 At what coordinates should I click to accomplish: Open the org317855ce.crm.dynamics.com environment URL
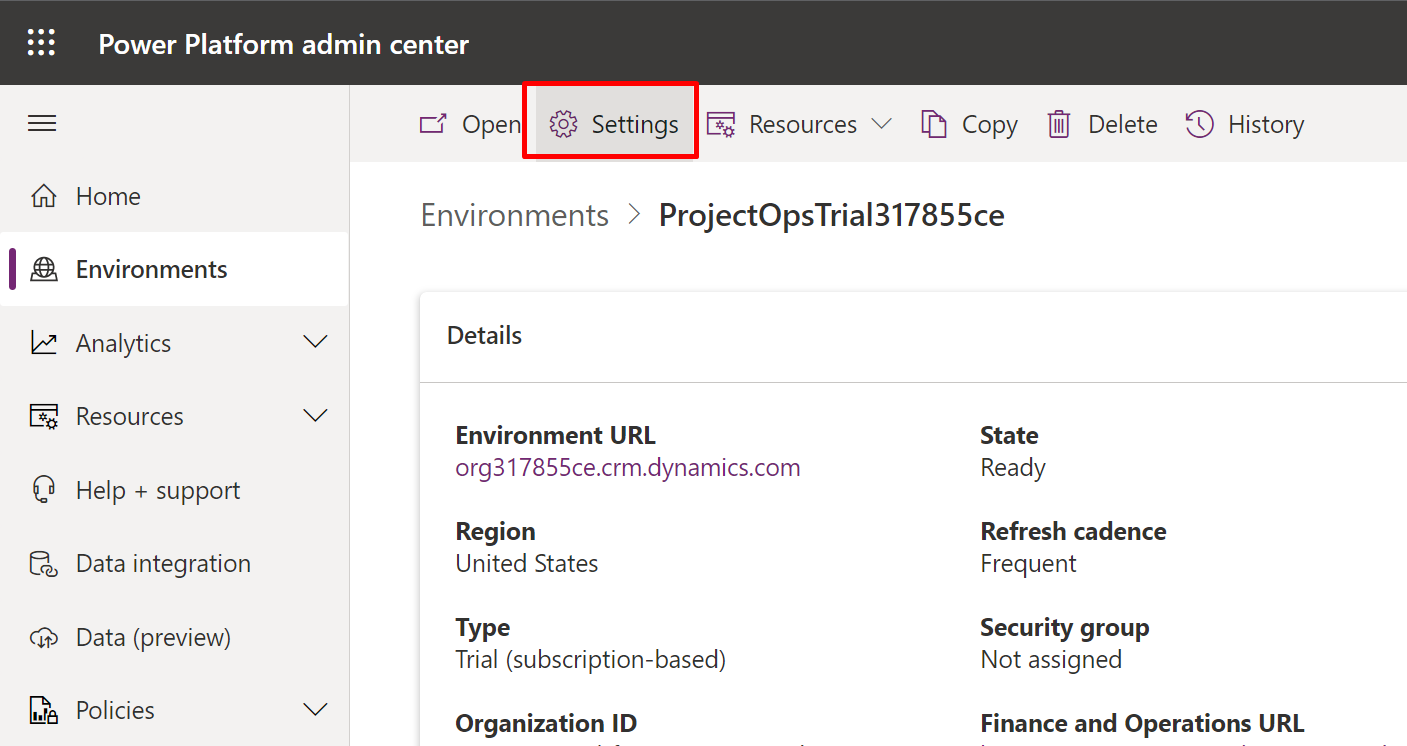click(x=628, y=467)
